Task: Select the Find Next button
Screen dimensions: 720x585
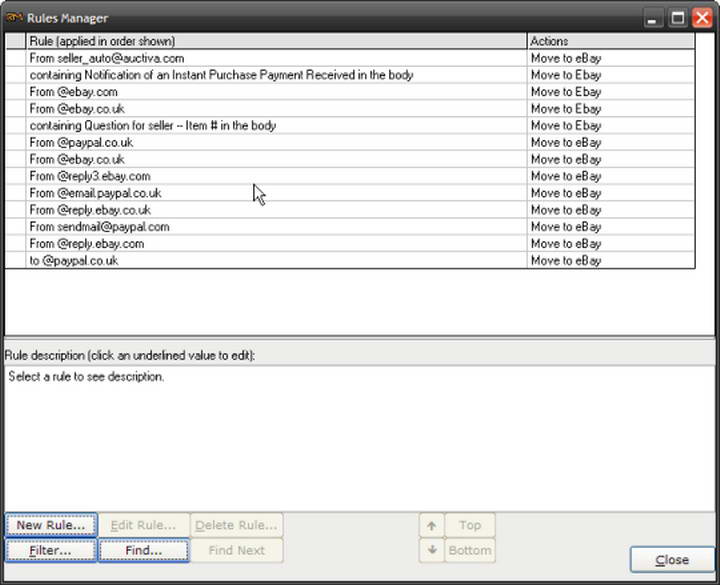Action: tap(236, 550)
